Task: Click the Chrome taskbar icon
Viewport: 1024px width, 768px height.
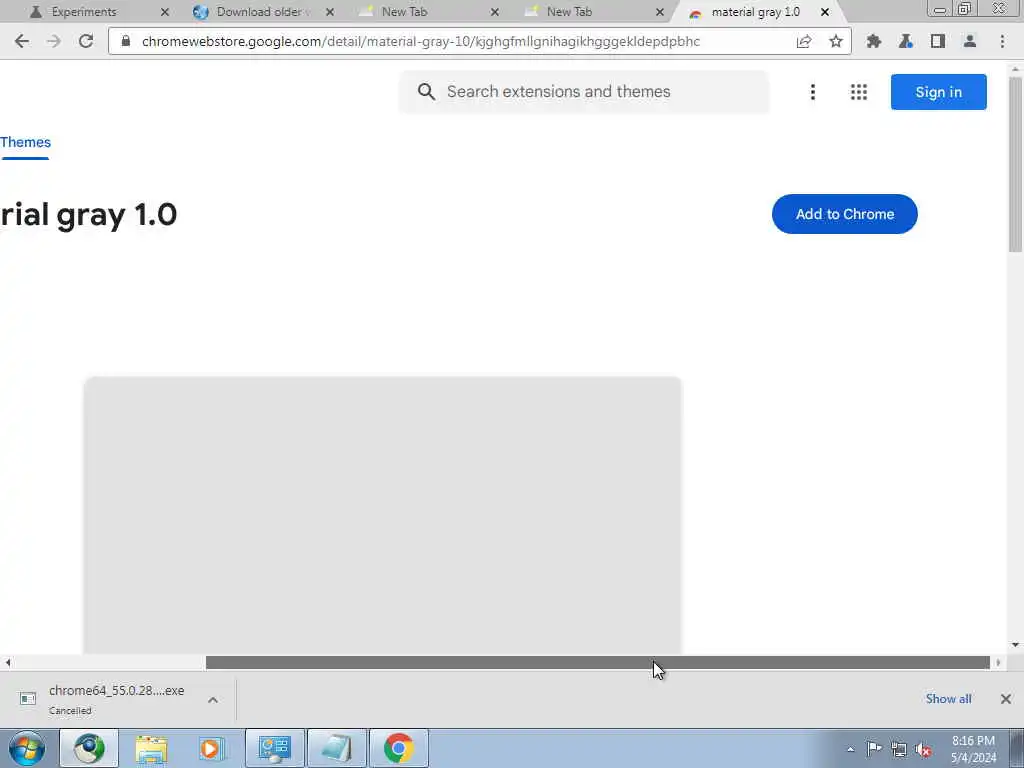Action: tap(399, 748)
